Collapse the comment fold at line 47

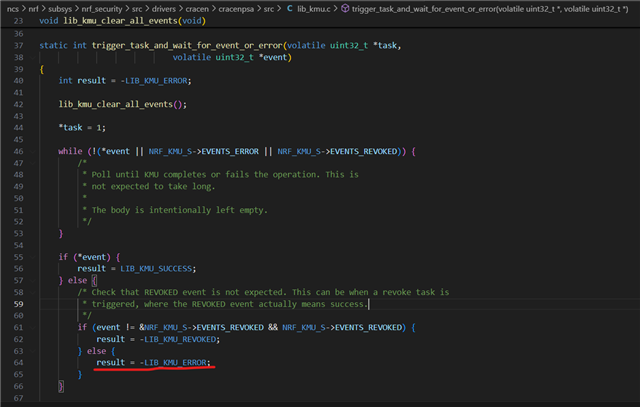(33, 163)
